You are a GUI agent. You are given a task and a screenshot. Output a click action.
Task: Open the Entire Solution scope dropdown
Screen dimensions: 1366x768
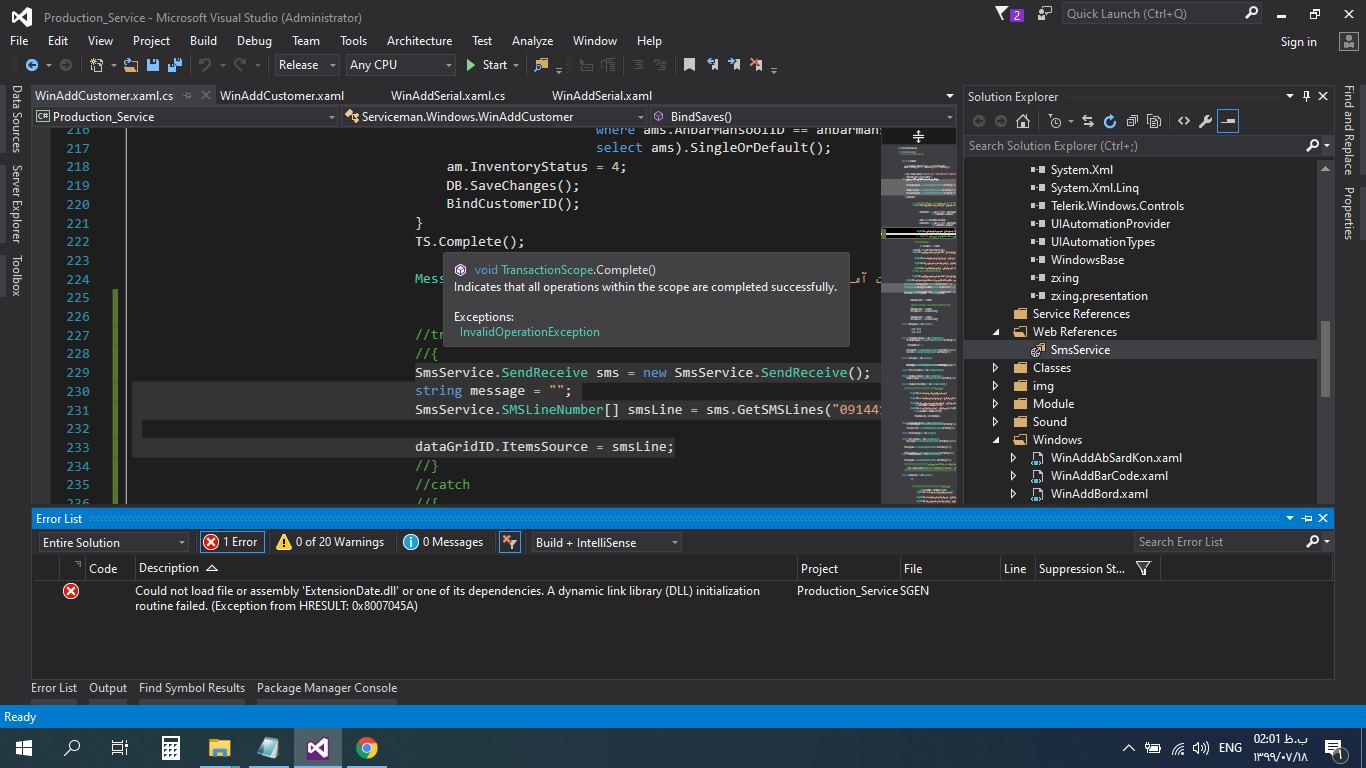[x=114, y=542]
